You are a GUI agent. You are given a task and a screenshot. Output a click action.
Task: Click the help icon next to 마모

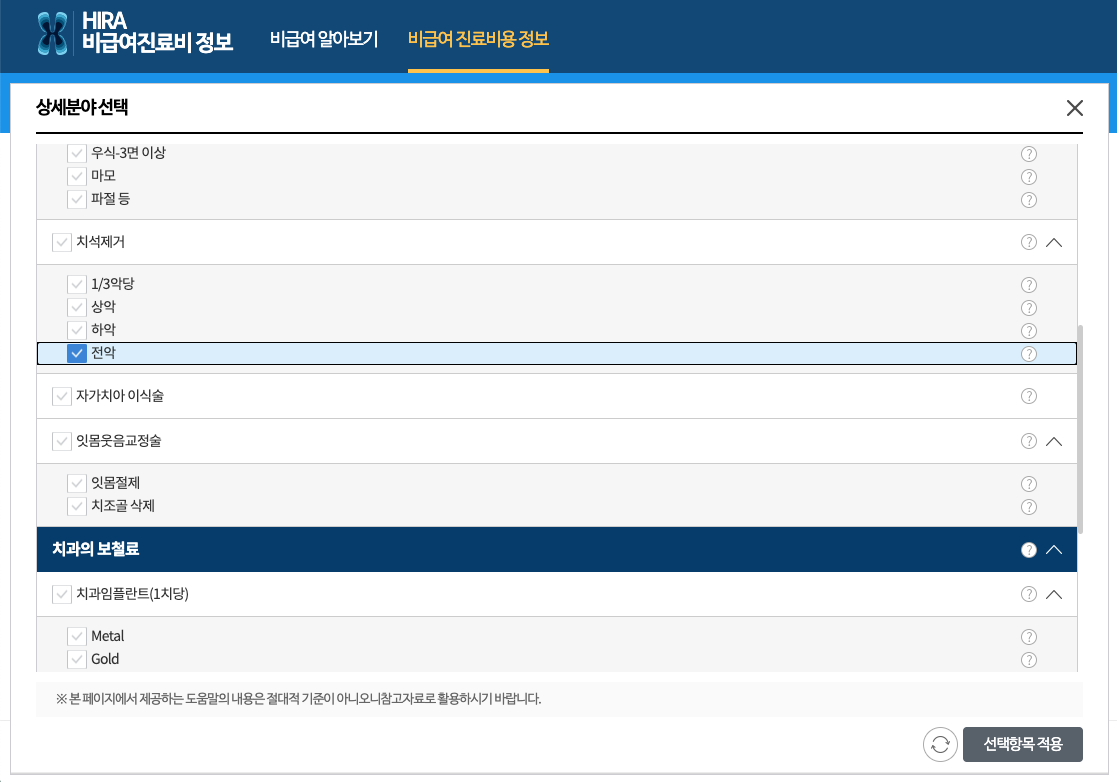(1028, 176)
